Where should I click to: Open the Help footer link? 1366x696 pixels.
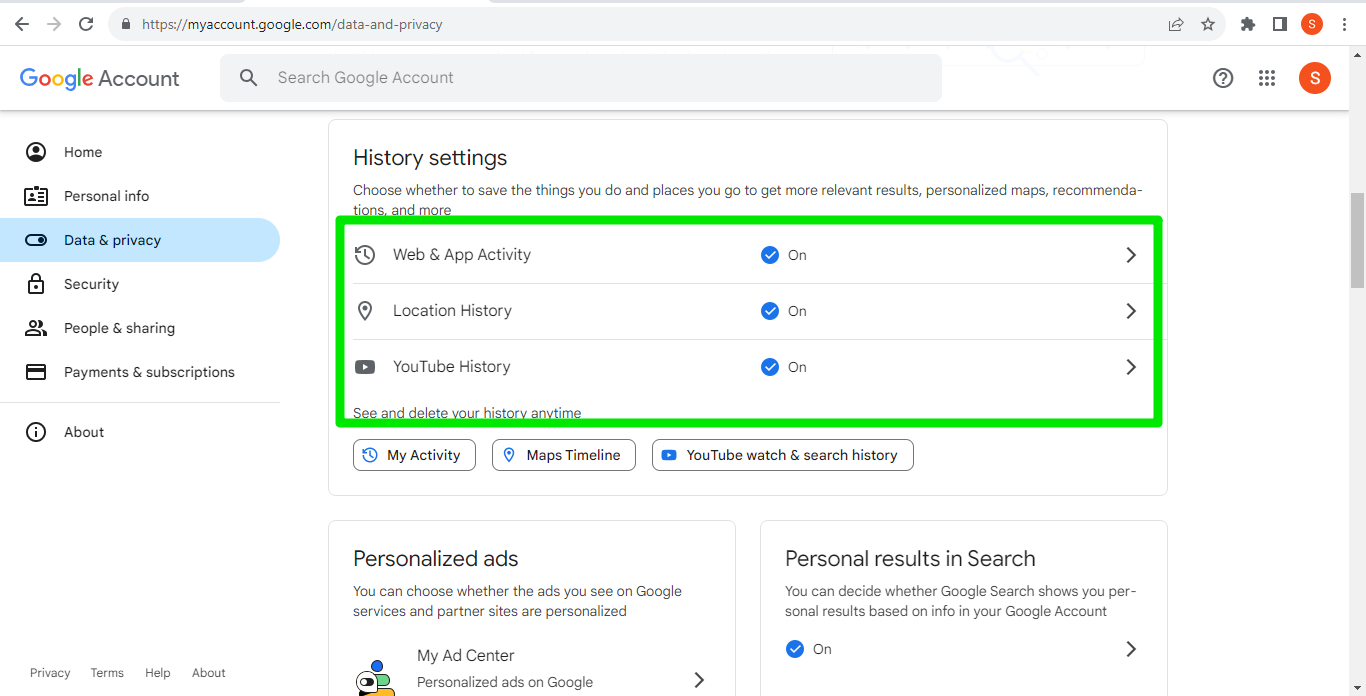coord(158,673)
